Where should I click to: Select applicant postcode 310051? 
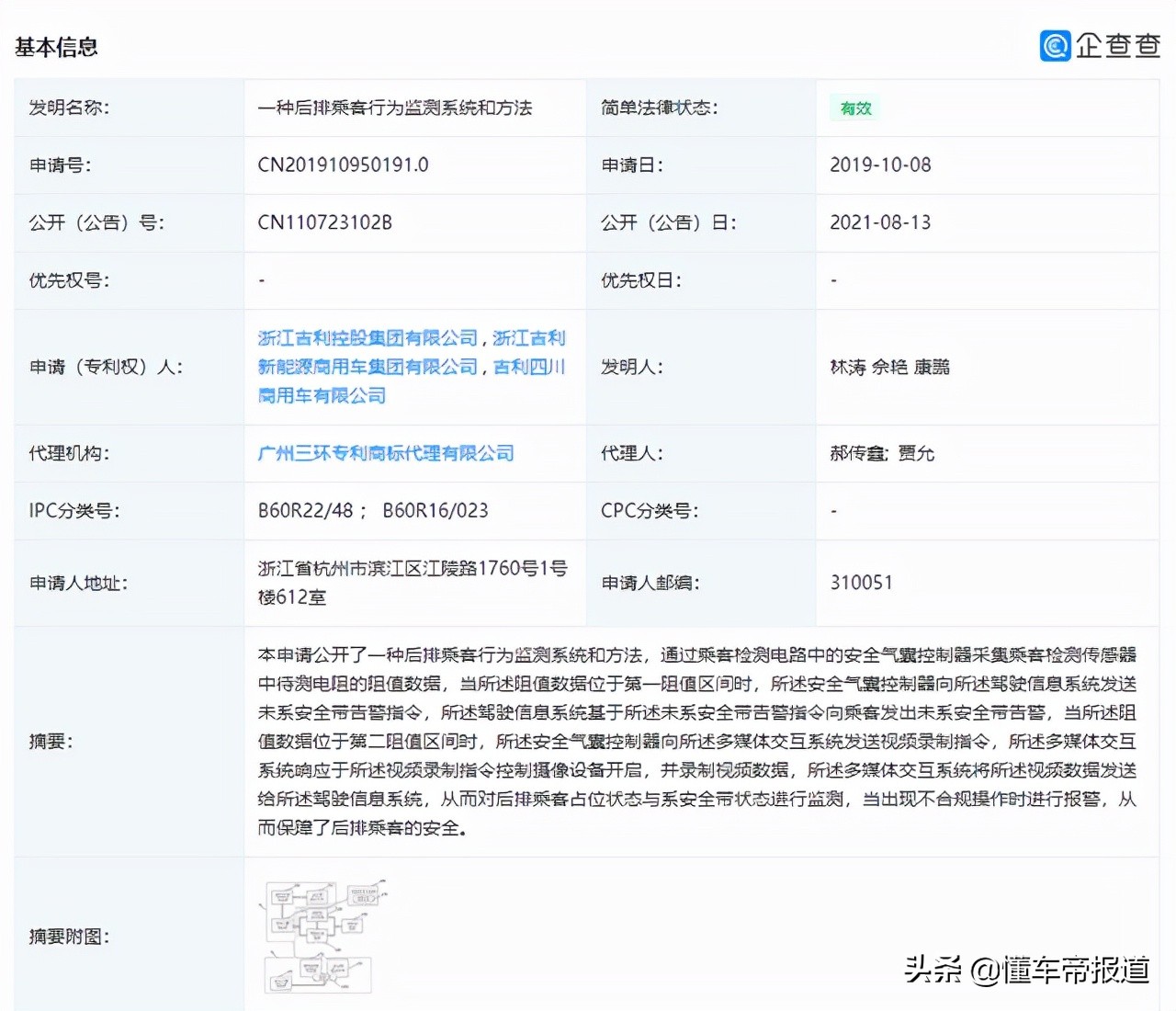(x=861, y=583)
